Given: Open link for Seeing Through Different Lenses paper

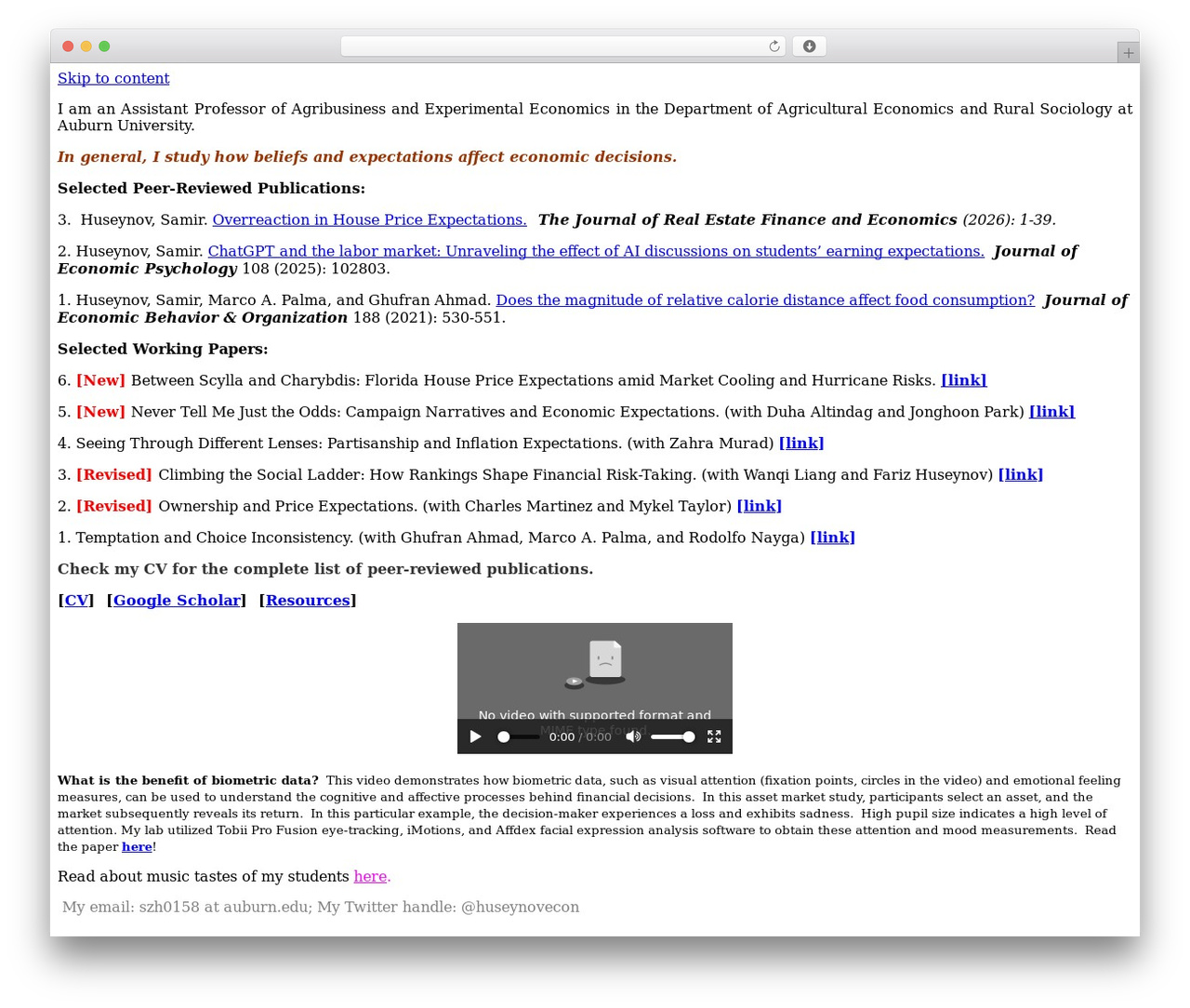Looking at the screenshot, I should coord(801,444).
